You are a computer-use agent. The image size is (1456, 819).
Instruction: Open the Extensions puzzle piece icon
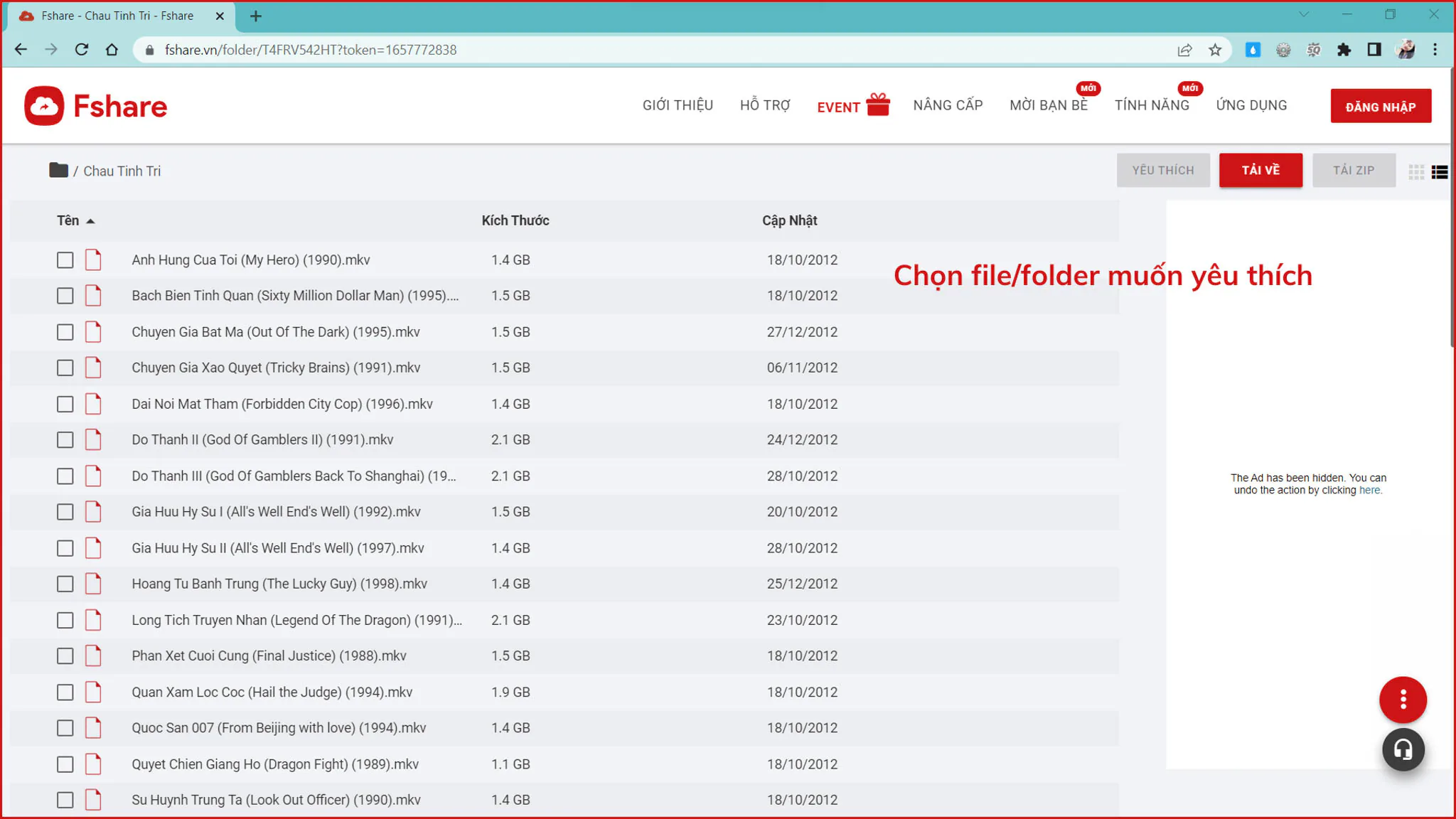pyautogui.click(x=1344, y=50)
